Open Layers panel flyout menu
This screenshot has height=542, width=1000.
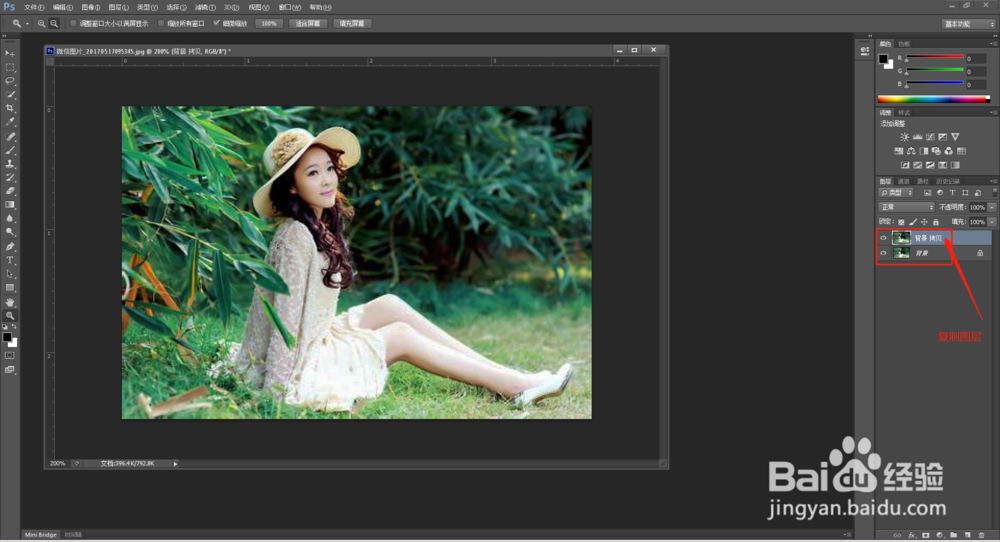(x=993, y=181)
